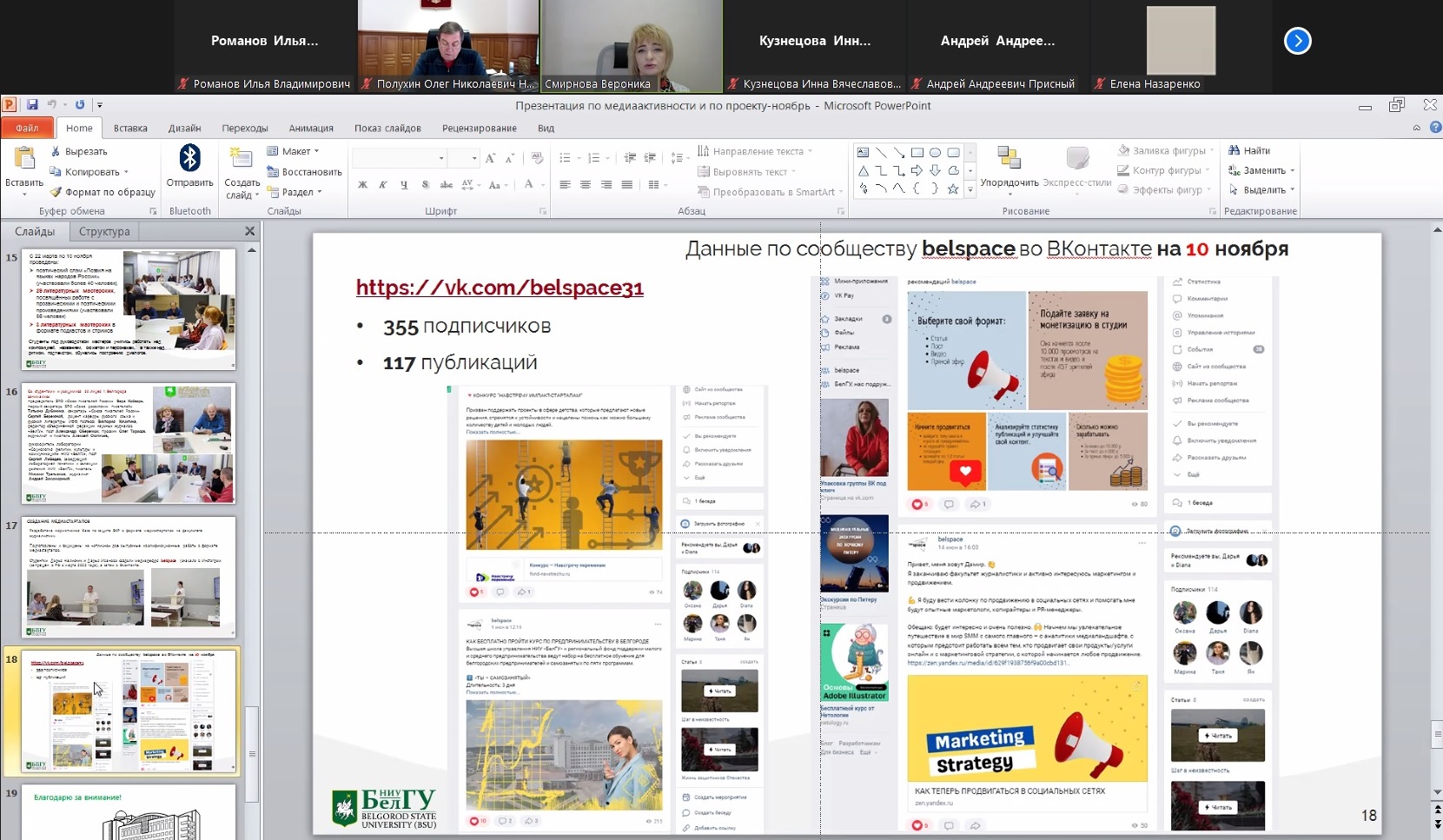
Task: Click the Найти binoculars icon
Action: click(x=1234, y=151)
